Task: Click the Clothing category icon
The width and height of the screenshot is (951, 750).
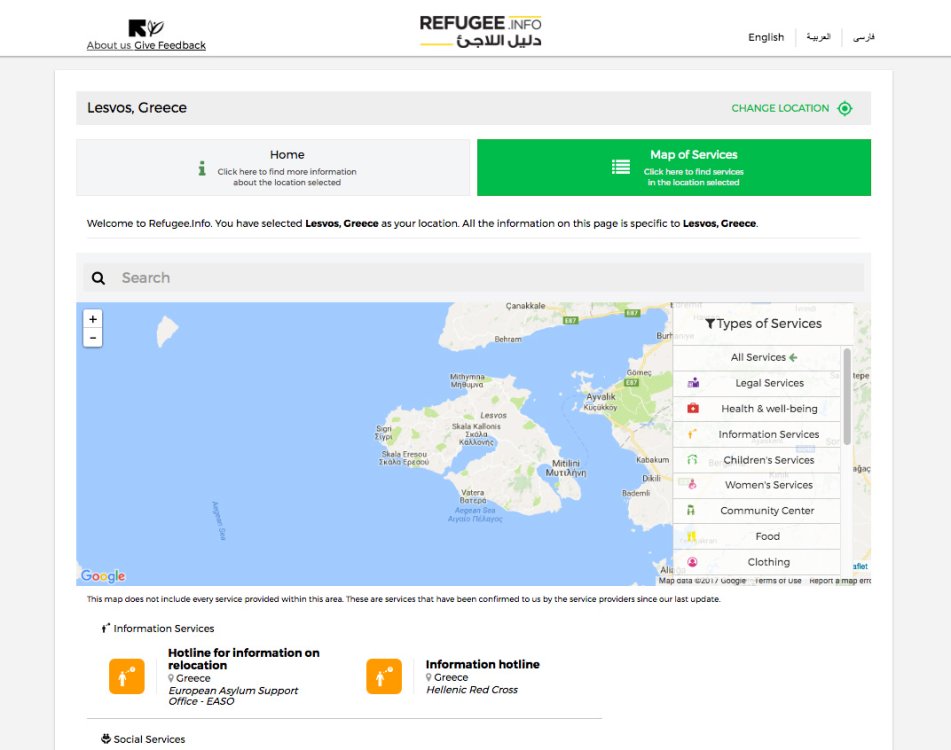Action: (692, 562)
